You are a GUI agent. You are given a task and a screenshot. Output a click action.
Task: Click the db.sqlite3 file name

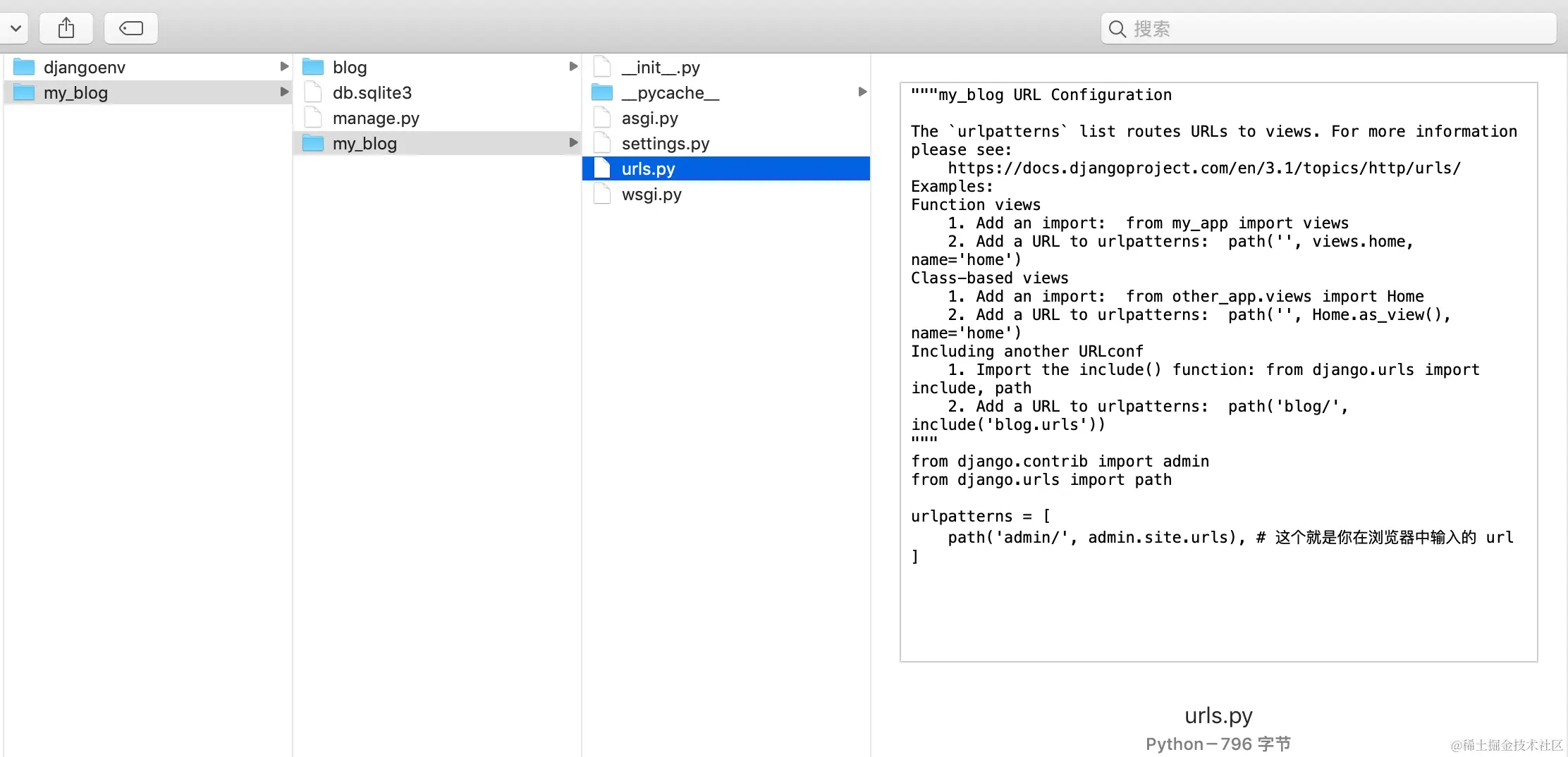coord(372,93)
